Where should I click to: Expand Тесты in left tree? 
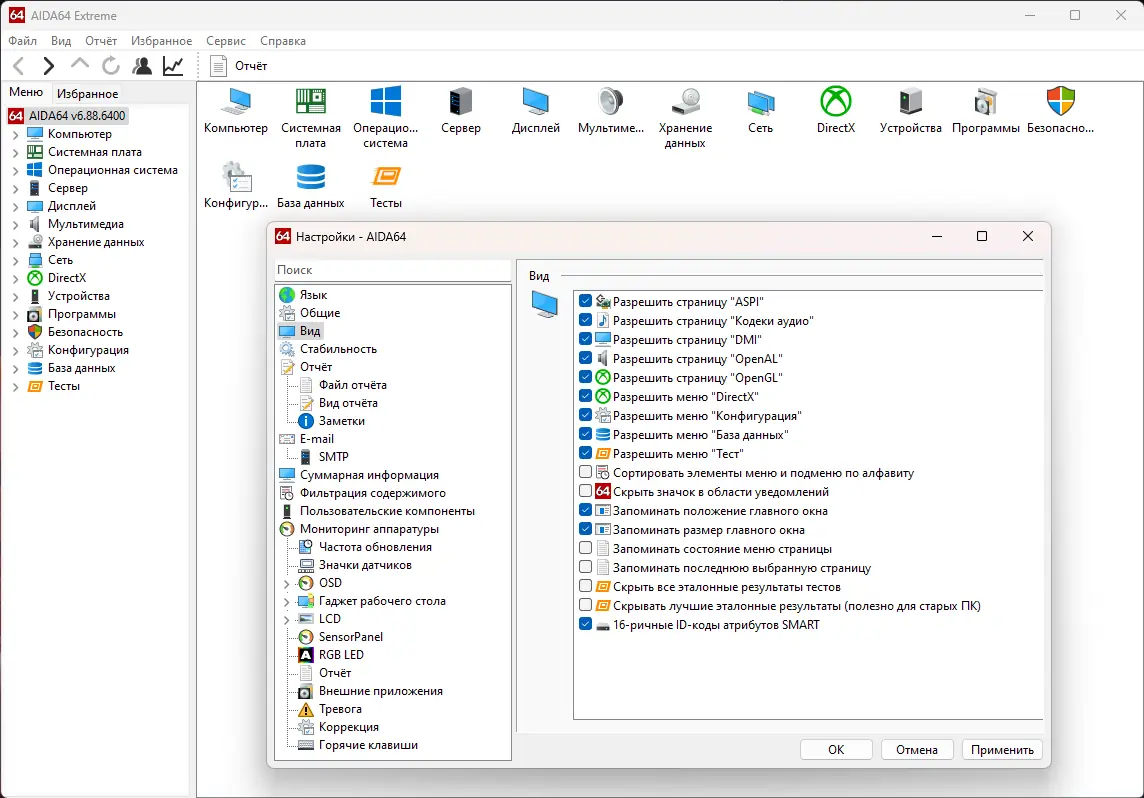click(15, 387)
